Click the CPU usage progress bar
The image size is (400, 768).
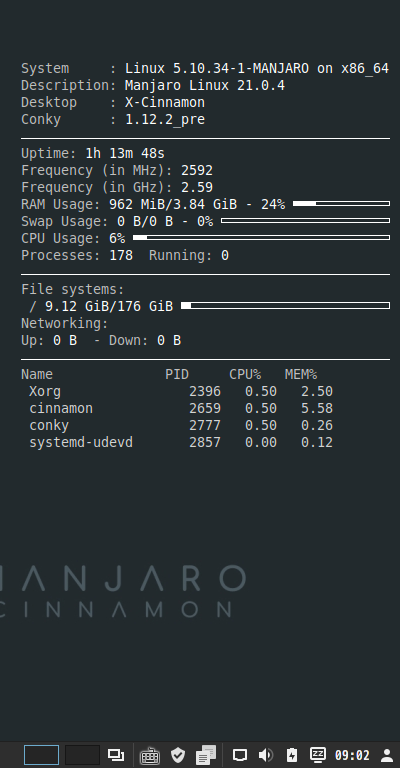click(261, 238)
